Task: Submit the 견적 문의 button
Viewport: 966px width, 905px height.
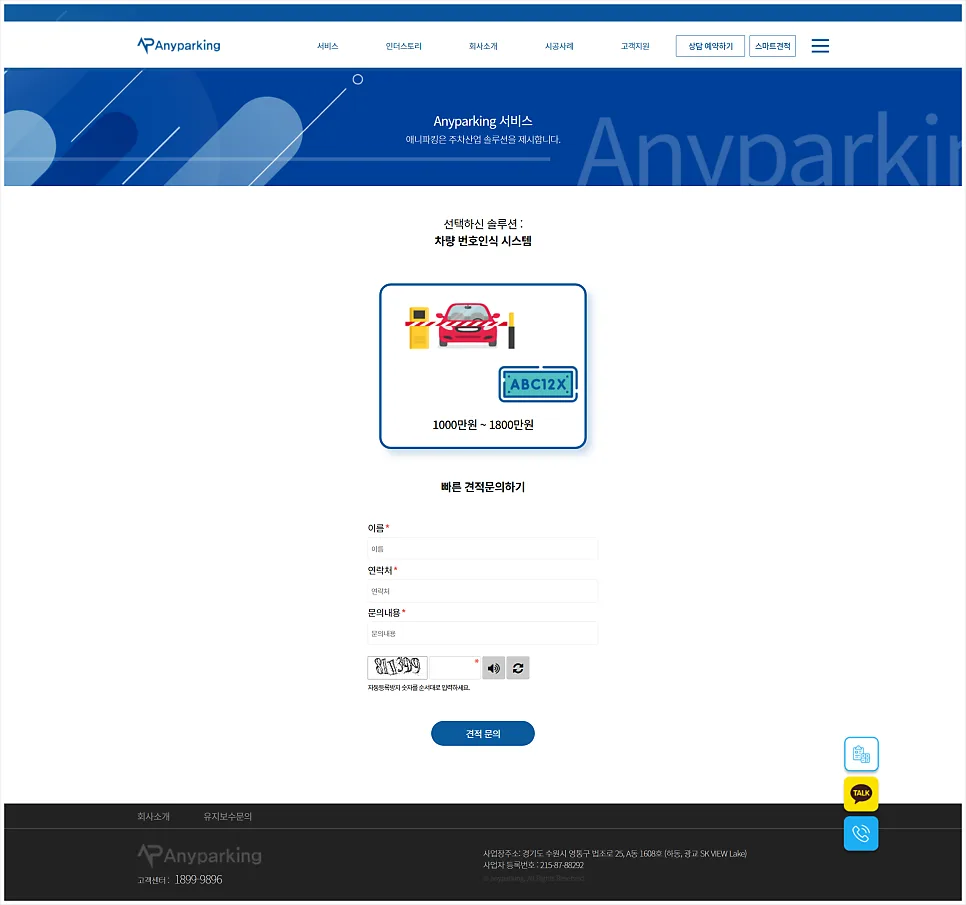Action: [483, 734]
